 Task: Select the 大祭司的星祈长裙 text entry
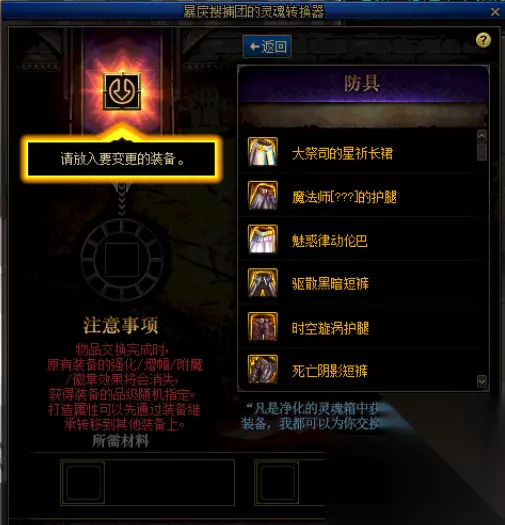(x=342, y=154)
